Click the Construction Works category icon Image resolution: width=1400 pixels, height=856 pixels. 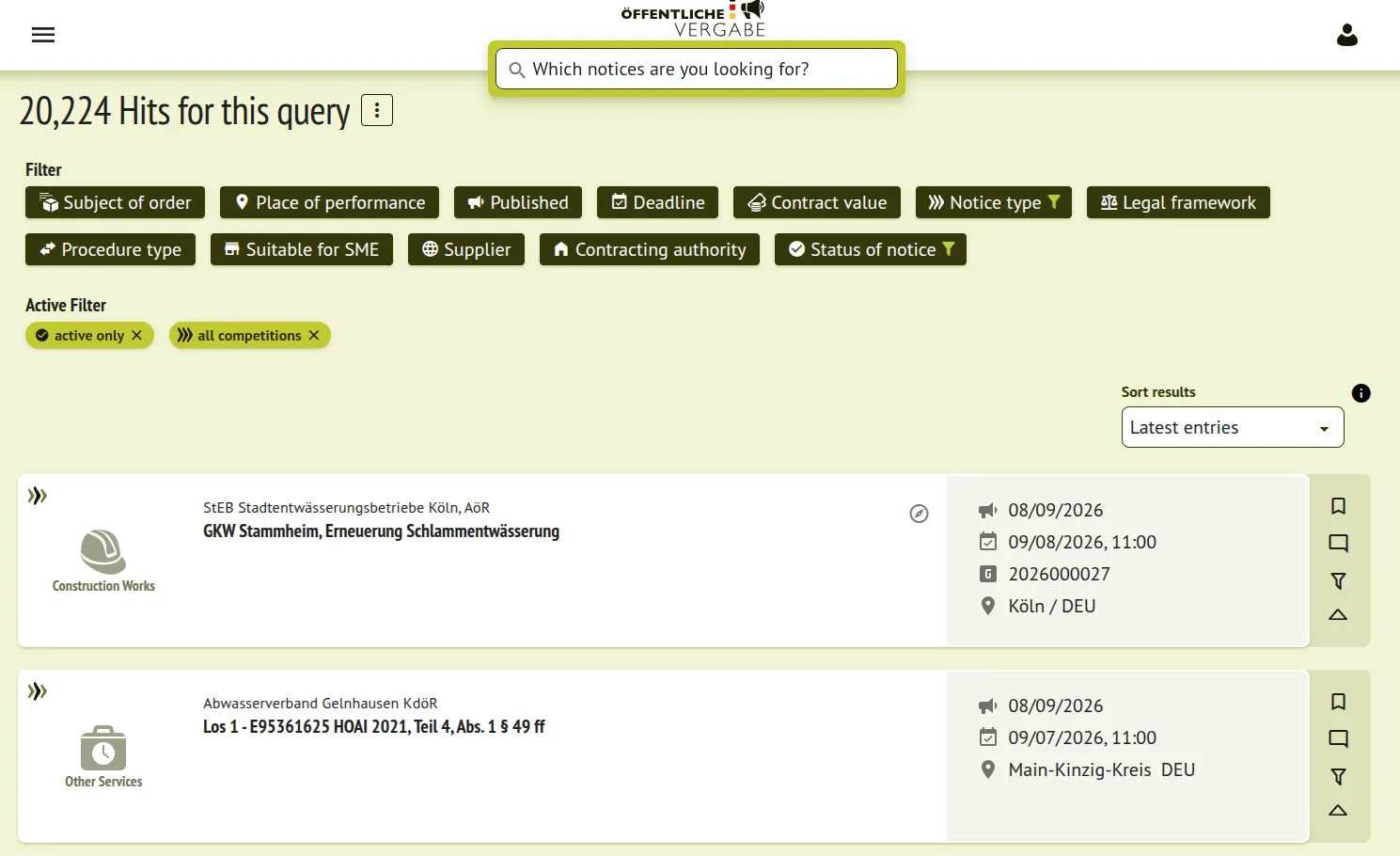(103, 551)
